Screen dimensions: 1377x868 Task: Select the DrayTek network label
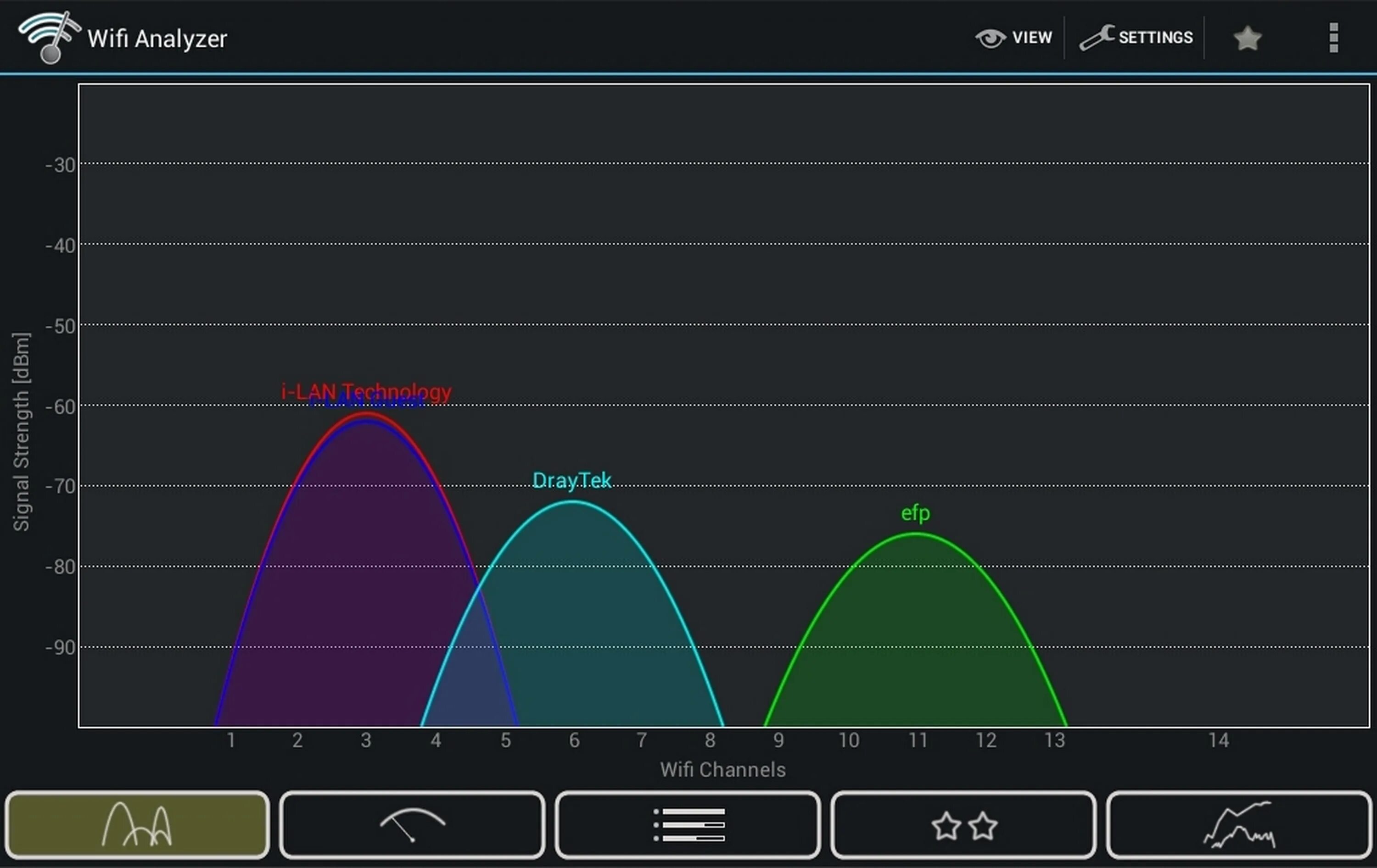571,481
